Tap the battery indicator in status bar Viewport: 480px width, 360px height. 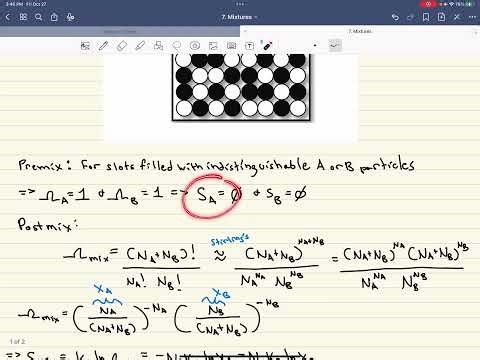(x=469, y=4)
